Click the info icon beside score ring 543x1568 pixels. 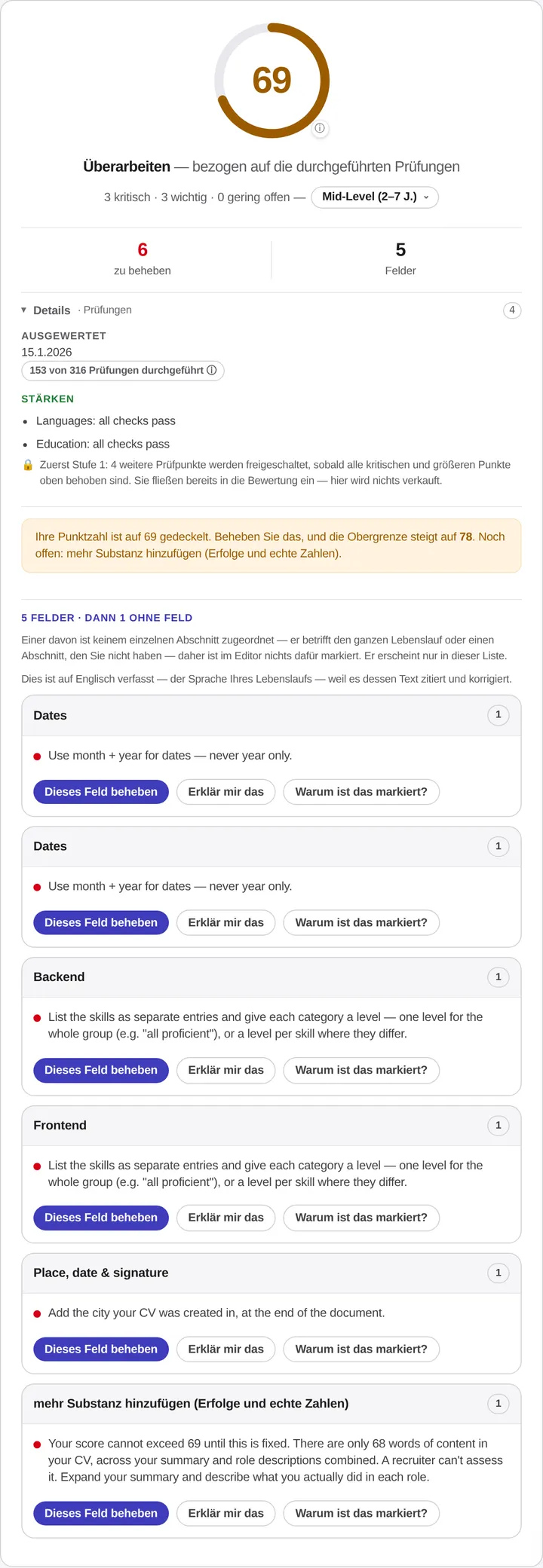pyautogui.click(x=320, y=128)
